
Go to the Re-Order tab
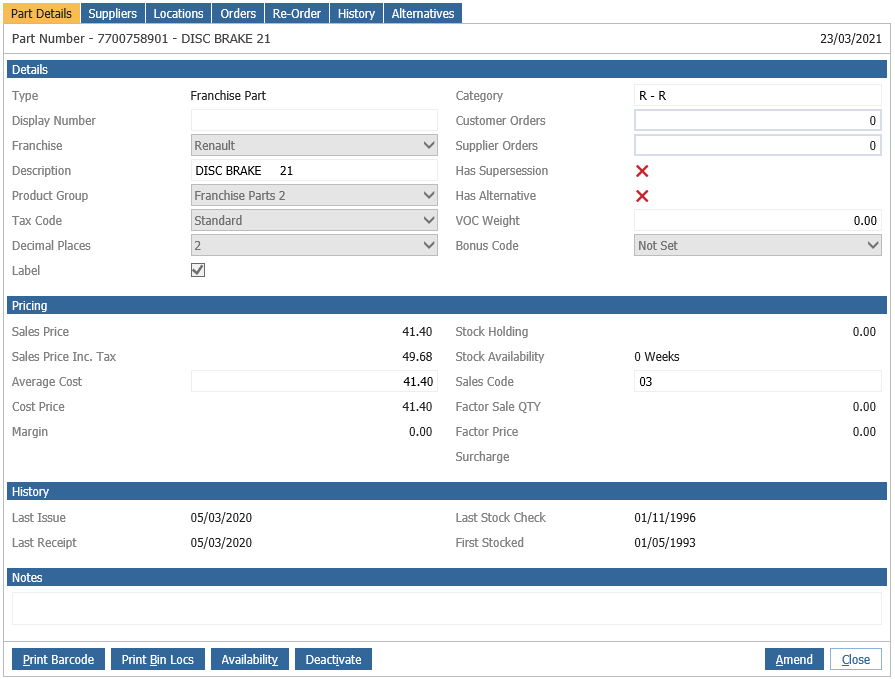point(295,14)
